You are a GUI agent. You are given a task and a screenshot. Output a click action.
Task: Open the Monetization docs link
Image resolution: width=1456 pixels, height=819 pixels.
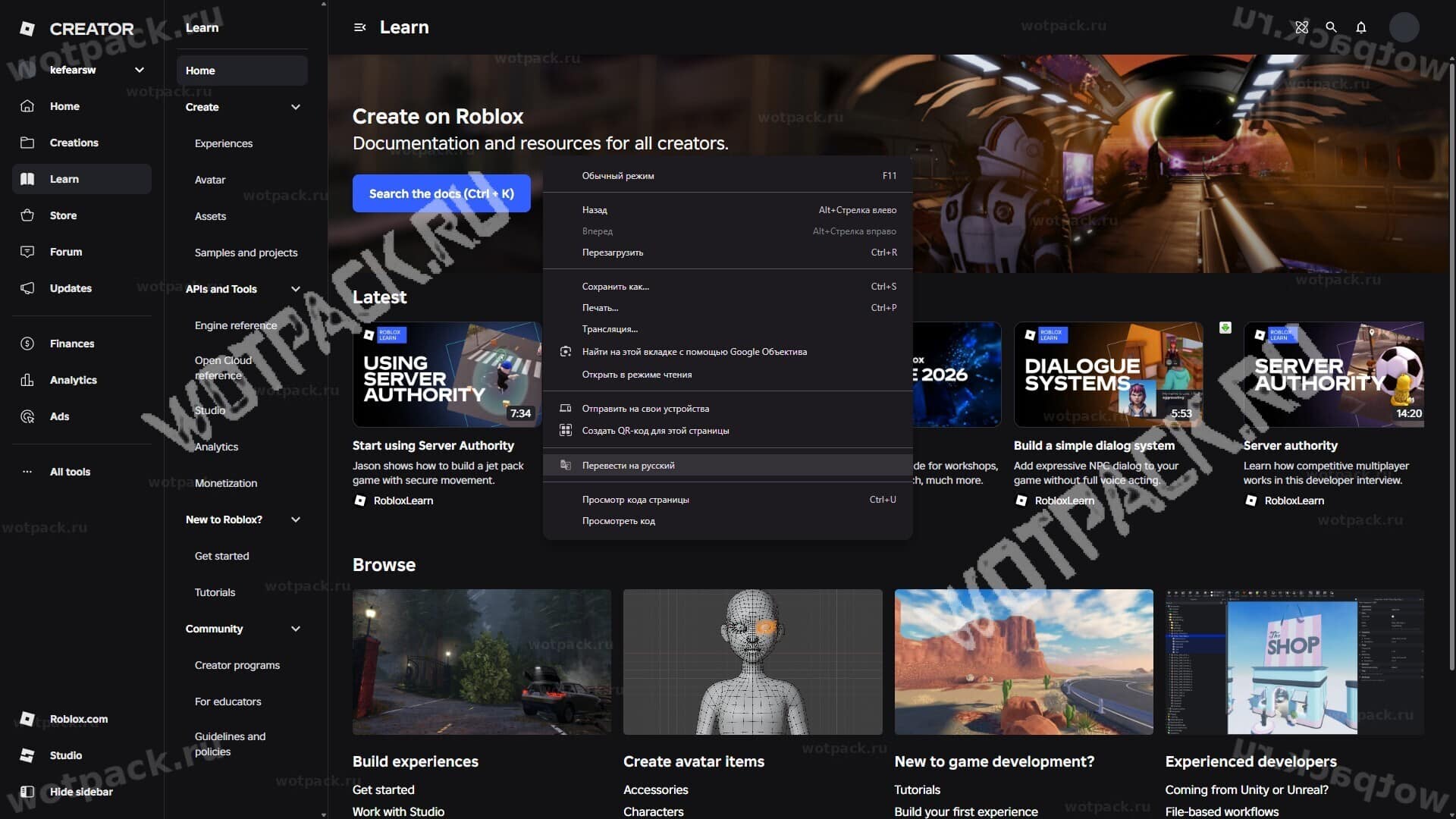click(226, 483)
